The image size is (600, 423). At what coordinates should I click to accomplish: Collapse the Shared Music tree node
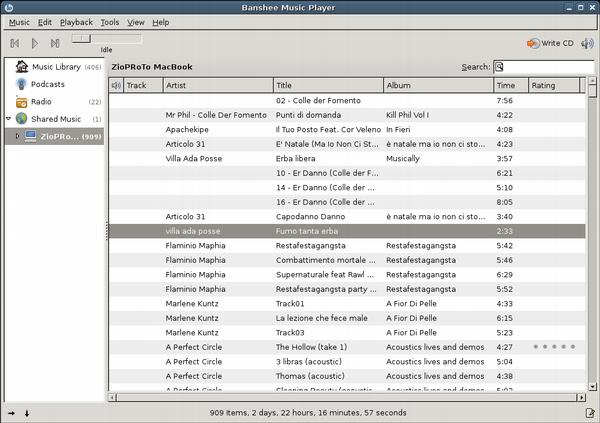[8, 119]
